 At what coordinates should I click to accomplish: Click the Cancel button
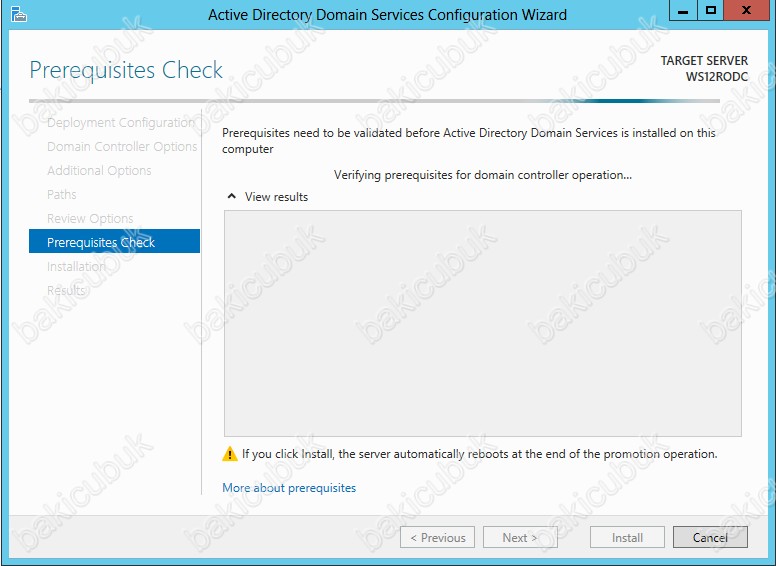pos(710,537)
